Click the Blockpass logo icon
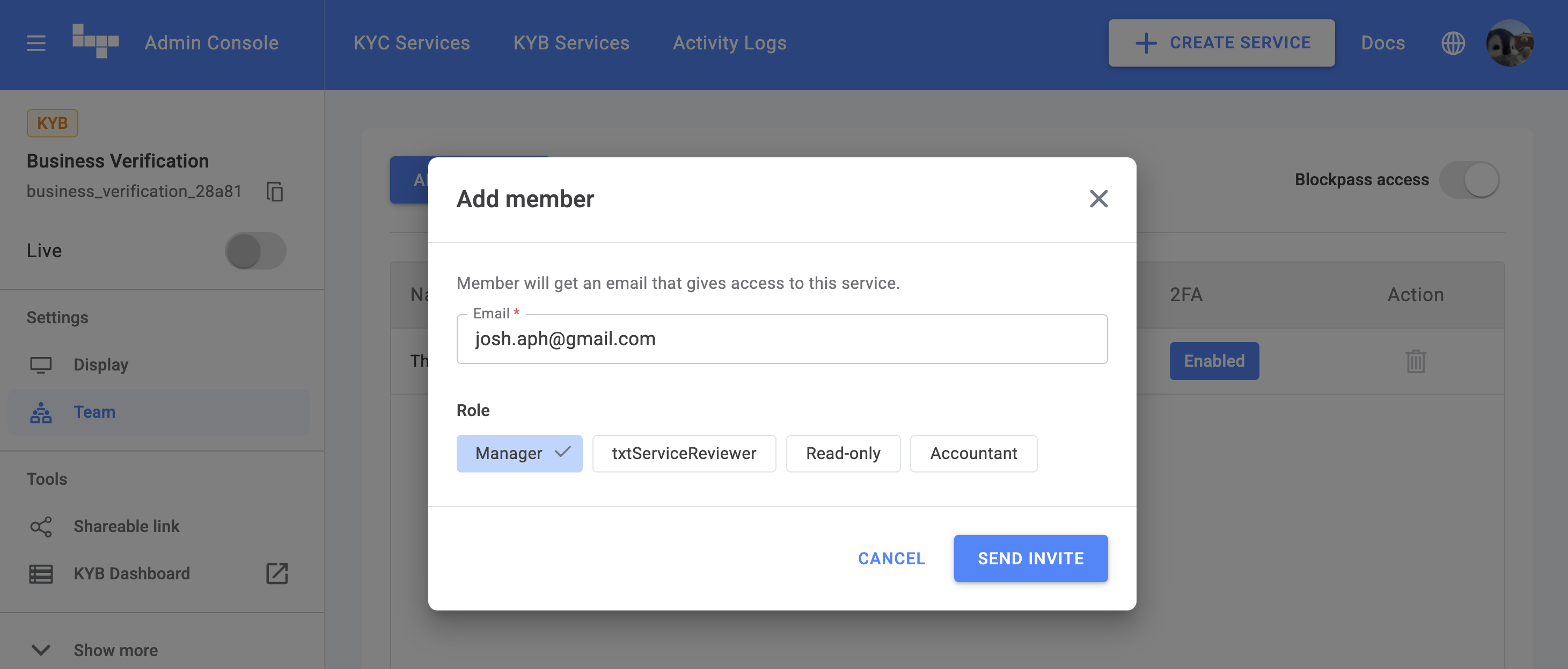The width and height of the screenshot is (1568, 669). pyautogui.click(x=96, y=41)
